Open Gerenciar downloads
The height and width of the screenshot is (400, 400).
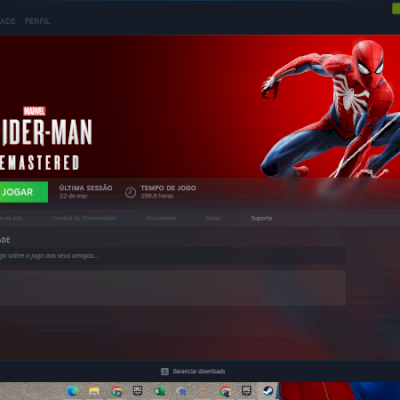tap(199, 371)
